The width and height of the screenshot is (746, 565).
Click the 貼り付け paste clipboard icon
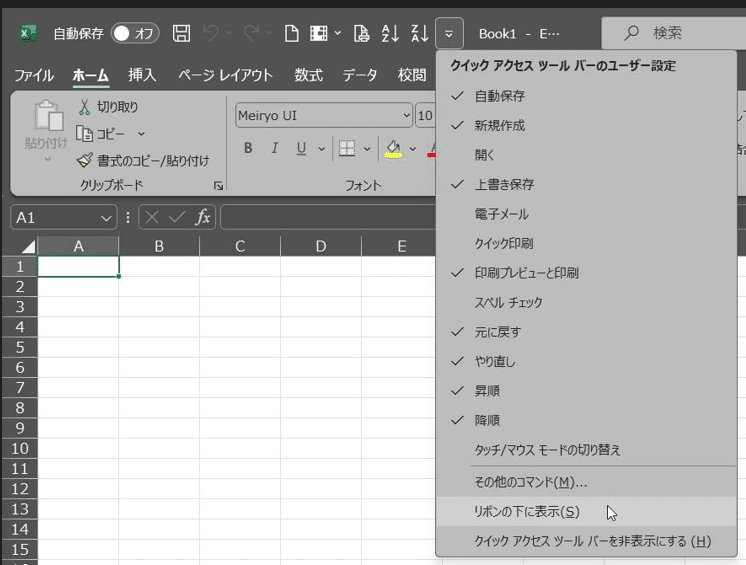coord(48,116)
